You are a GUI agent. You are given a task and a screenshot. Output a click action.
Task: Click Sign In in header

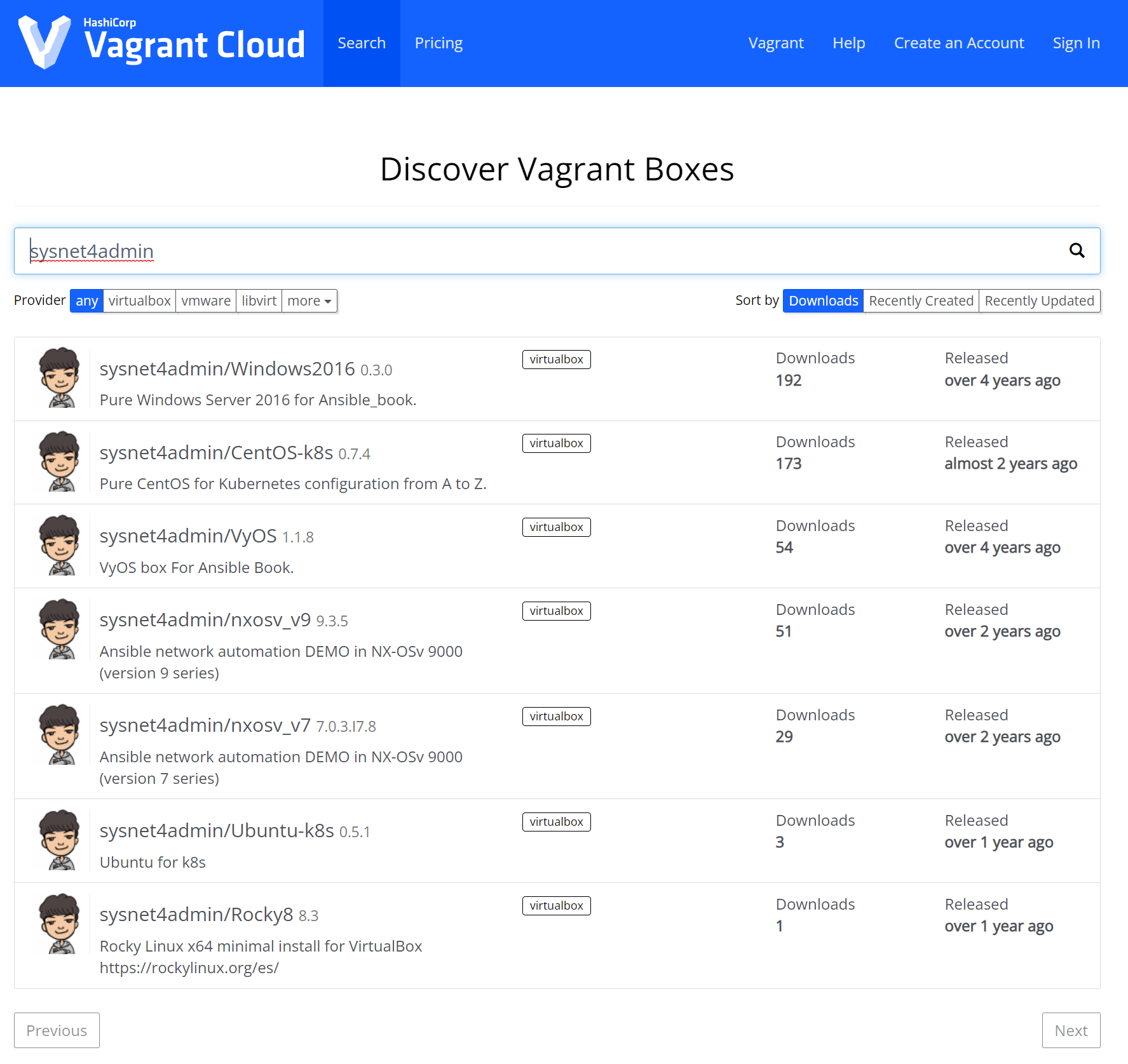[x=1076, y=43]
